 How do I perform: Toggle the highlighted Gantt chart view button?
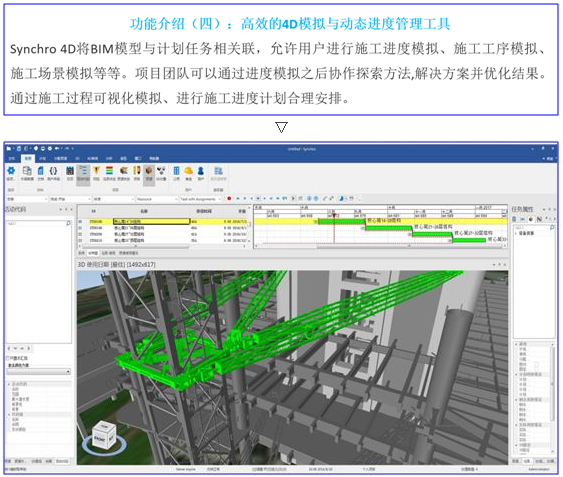(83, 175)
